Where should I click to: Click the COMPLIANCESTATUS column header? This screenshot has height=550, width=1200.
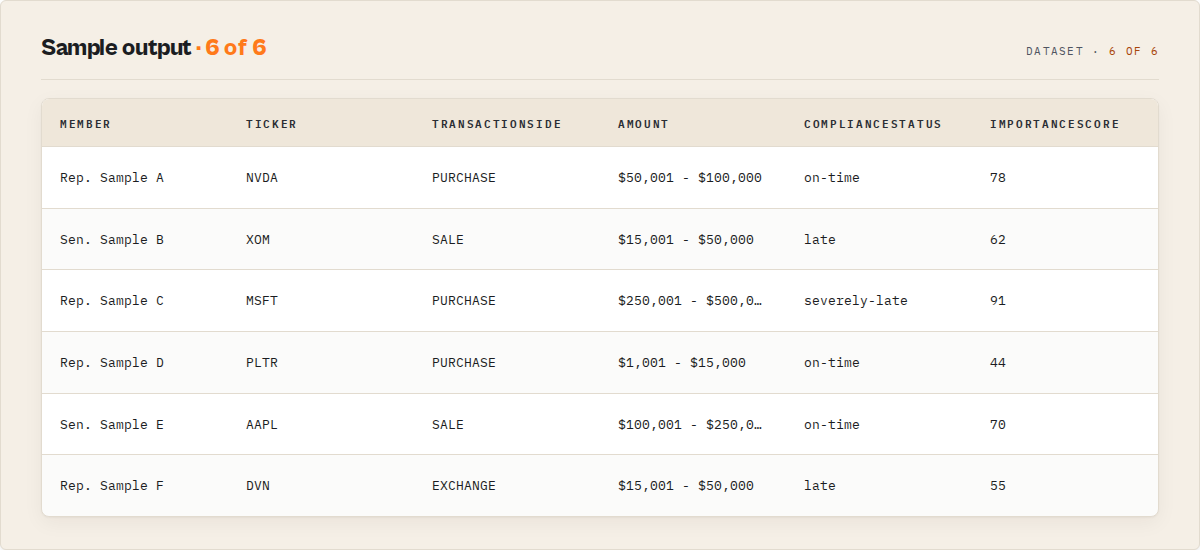point(873,124)
